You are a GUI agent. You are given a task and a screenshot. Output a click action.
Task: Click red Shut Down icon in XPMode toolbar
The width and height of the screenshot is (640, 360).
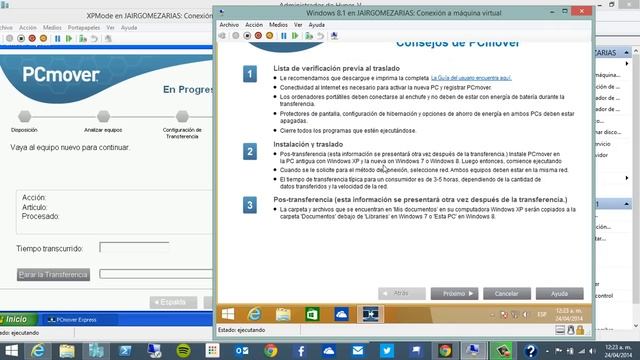coord(32,39)
